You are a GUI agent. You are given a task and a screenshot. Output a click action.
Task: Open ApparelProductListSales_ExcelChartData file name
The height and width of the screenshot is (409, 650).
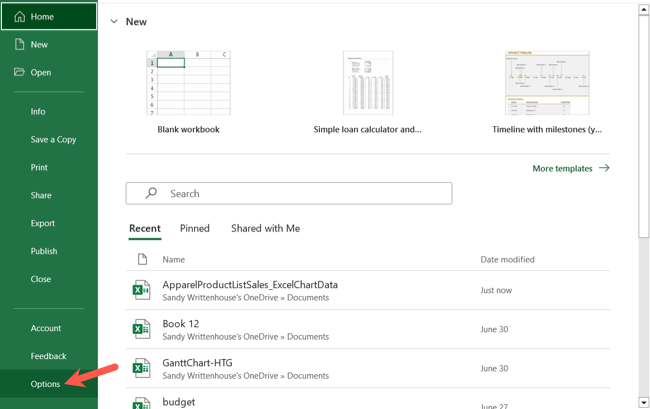pyautogui.click(x=250, y=285)
